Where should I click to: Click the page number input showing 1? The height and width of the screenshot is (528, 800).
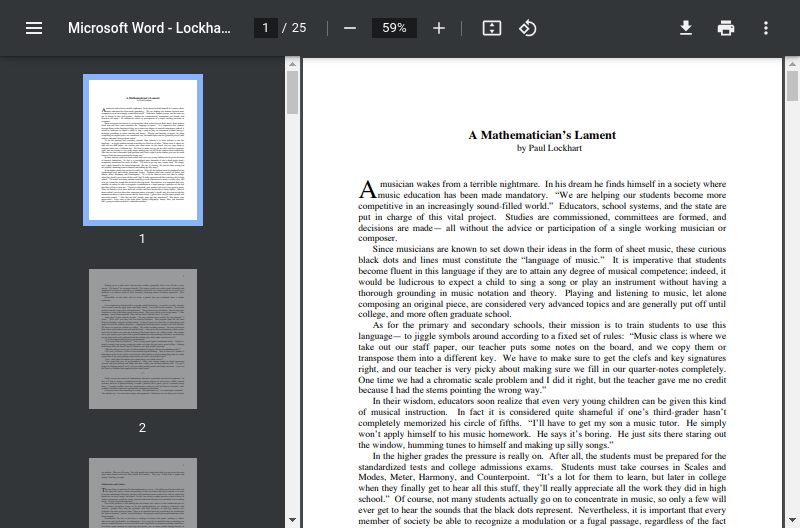[x=266, y=28]
